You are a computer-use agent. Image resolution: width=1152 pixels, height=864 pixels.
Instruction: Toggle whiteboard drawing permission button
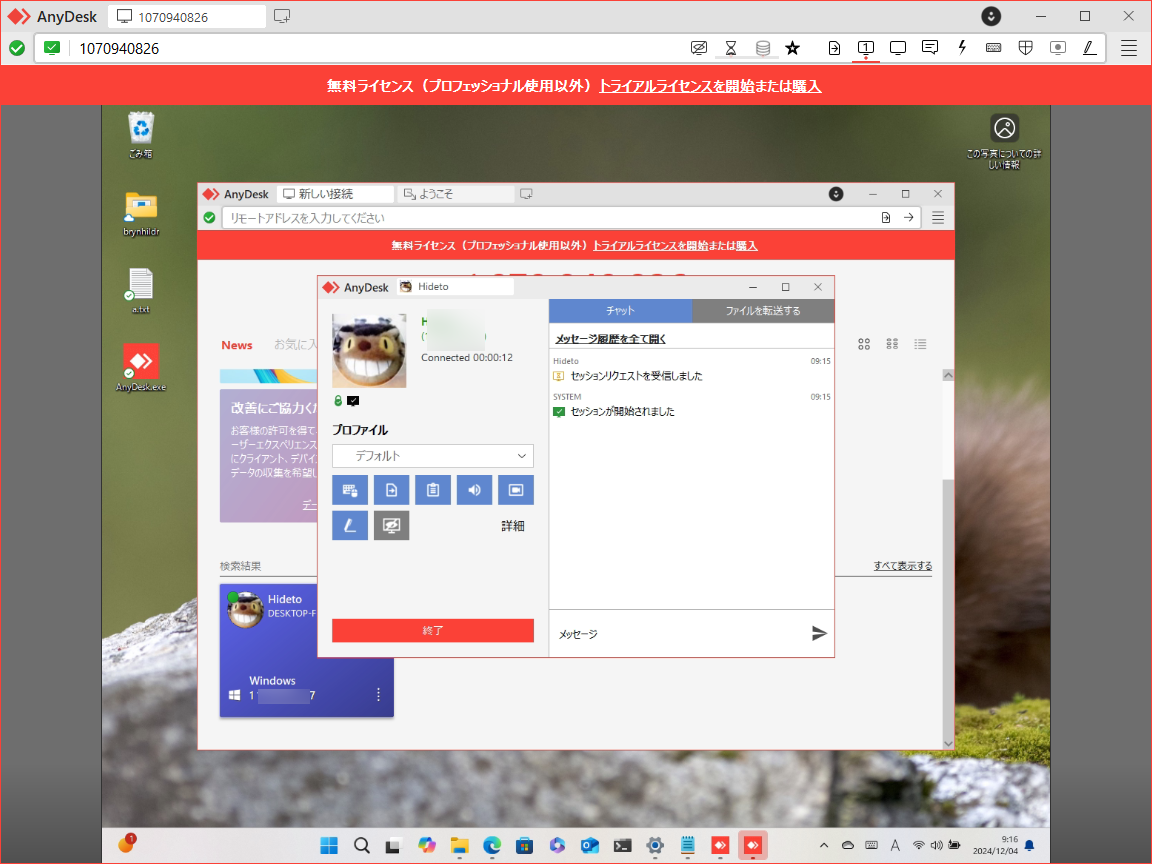coord(350,525)
